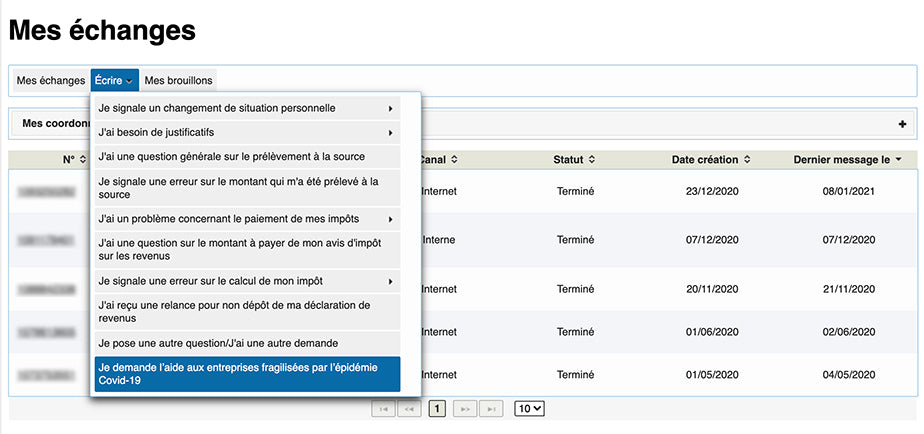
Task: Expand 'J'ai un problème concernant le paiement' submenu
Action: pyautogui.click(x=246, y=218)
